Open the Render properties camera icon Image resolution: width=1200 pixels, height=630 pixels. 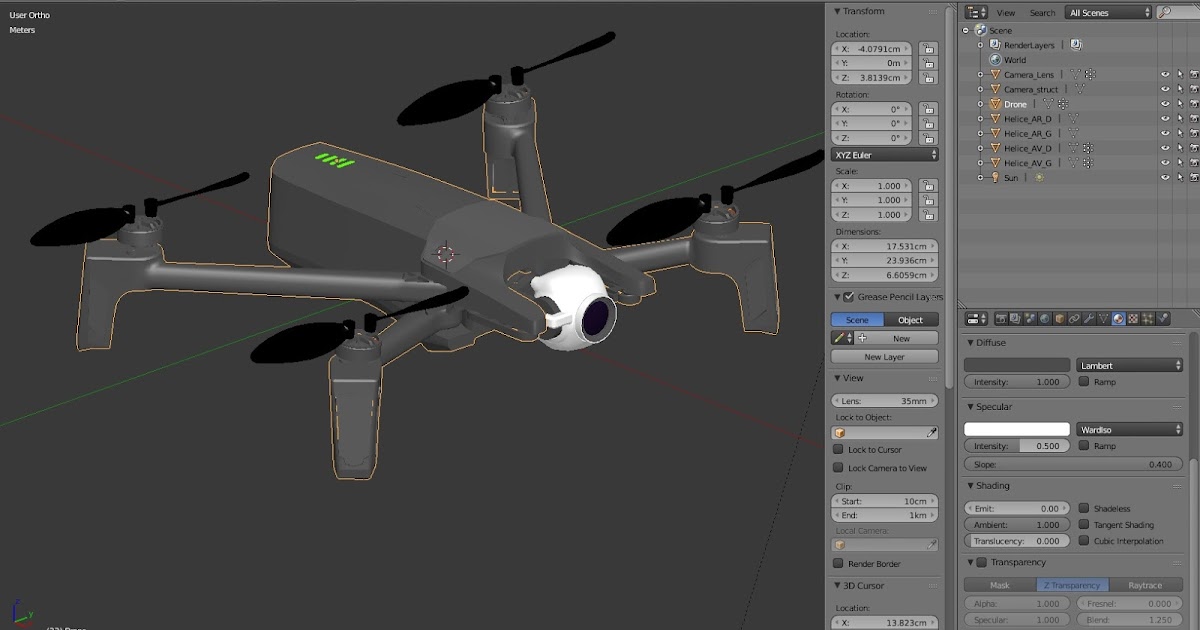click(x=1002, y=318)
